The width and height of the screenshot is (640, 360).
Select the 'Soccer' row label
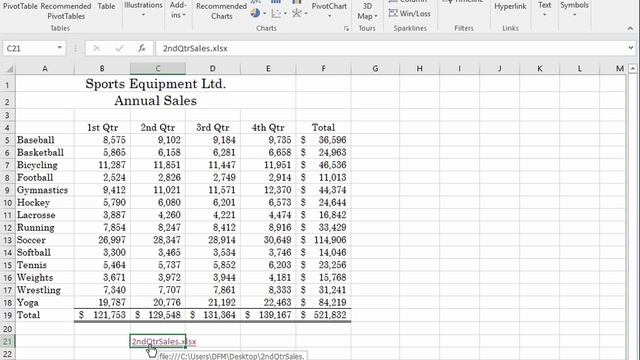pyautogui.click(x=45, y=240)
